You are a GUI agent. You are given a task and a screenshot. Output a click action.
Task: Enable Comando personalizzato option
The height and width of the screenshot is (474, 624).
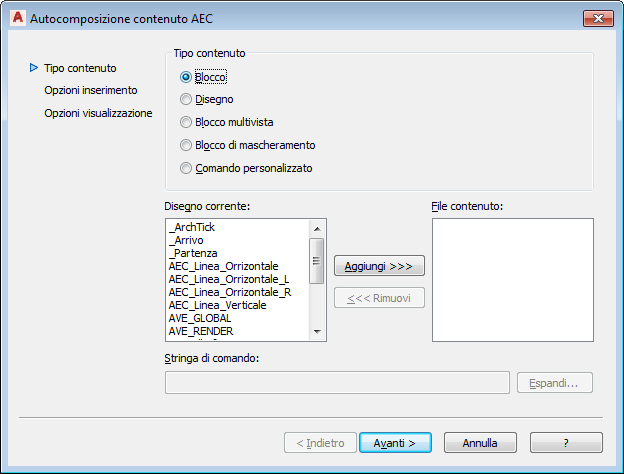tap(185, 168)
